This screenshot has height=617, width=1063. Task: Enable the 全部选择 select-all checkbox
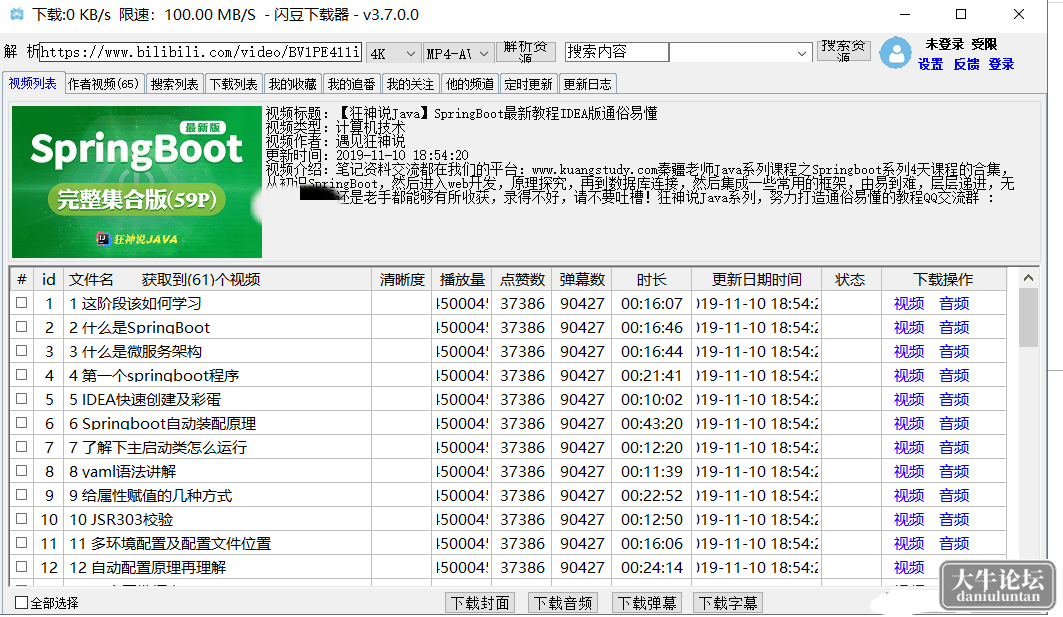pyautogui.click(x=22, y=602)
